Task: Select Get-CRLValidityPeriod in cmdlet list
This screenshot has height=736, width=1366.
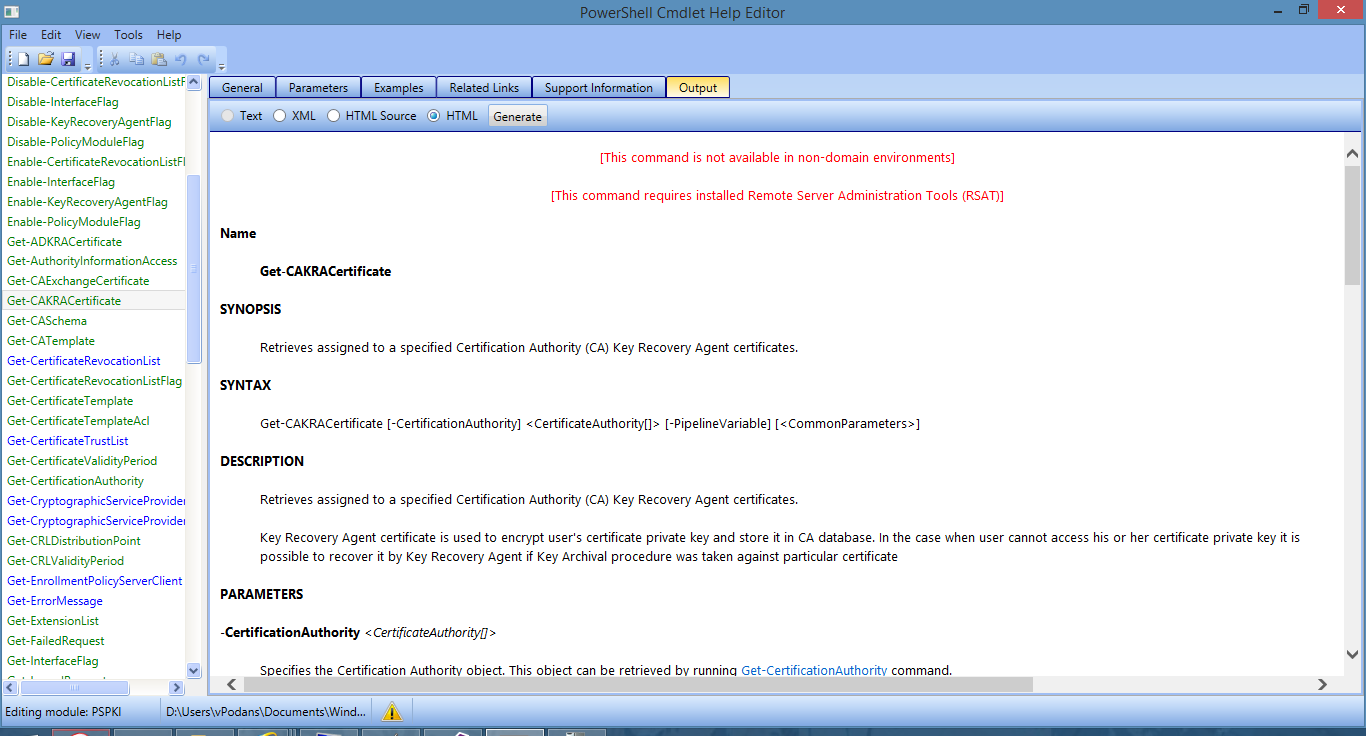Action: 66,561
